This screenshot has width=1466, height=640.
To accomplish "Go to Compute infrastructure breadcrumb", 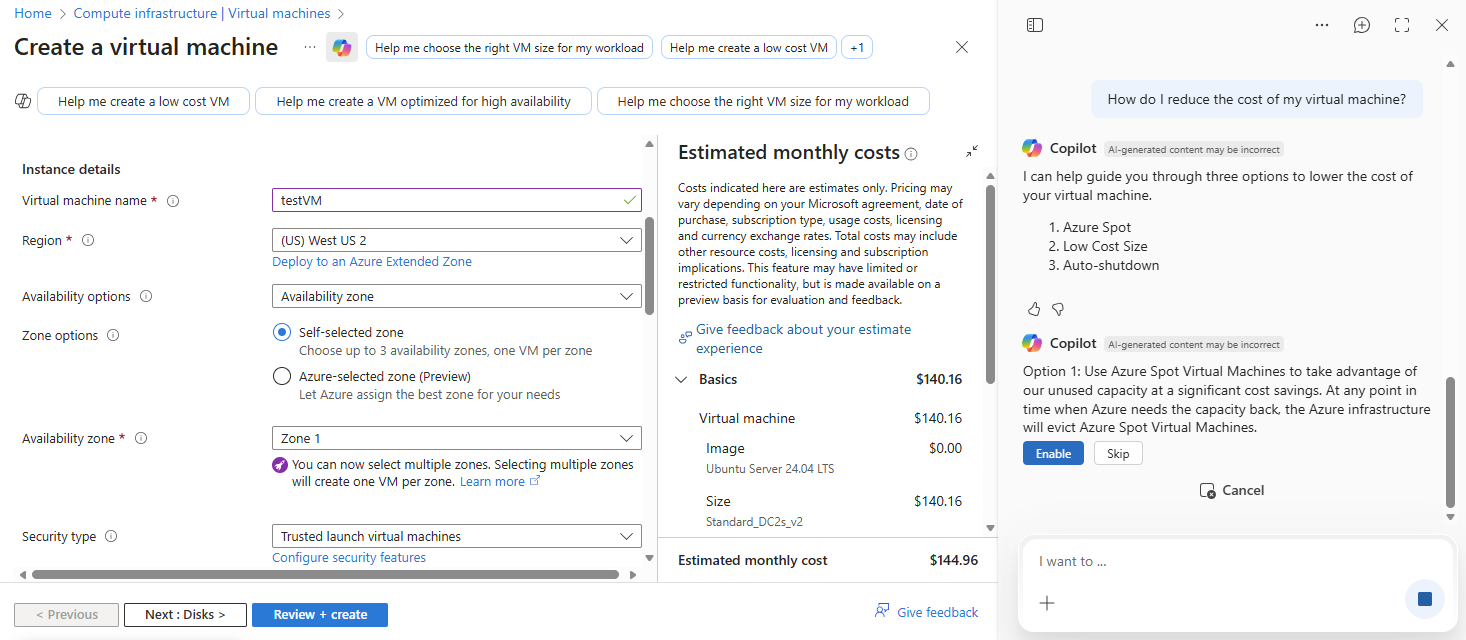I will tap(202, 14).
